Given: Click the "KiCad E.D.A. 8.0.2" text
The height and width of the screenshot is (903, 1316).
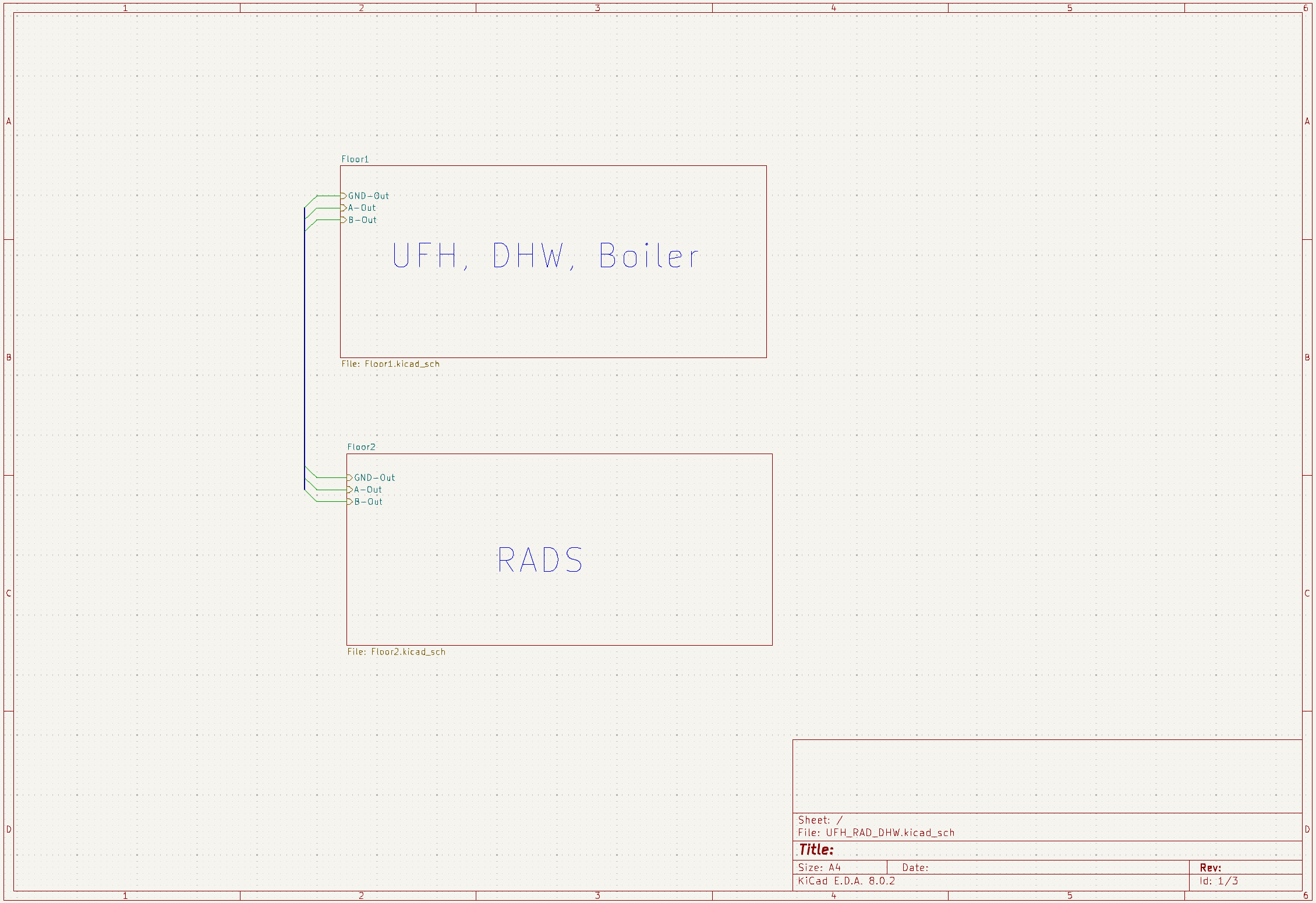Looking at the screenshot, I should (846, 881).
